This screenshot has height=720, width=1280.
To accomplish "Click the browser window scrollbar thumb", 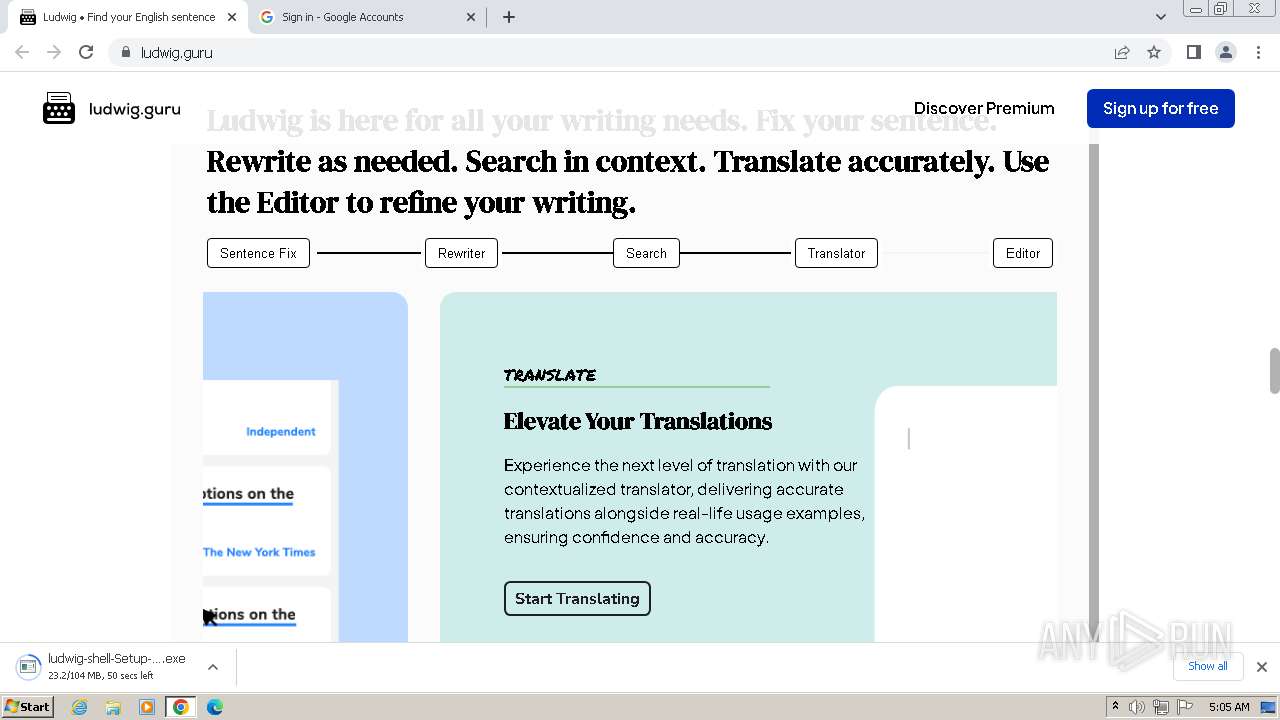I will pos(1274,370).
